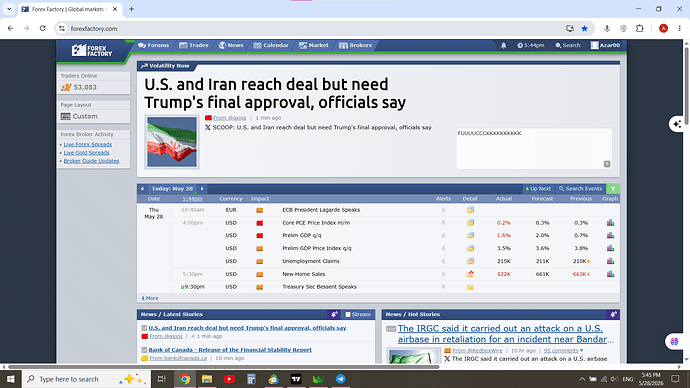Click the comment text box with FUUUCC text
690x388 pixels.
[x=534, y=149]
